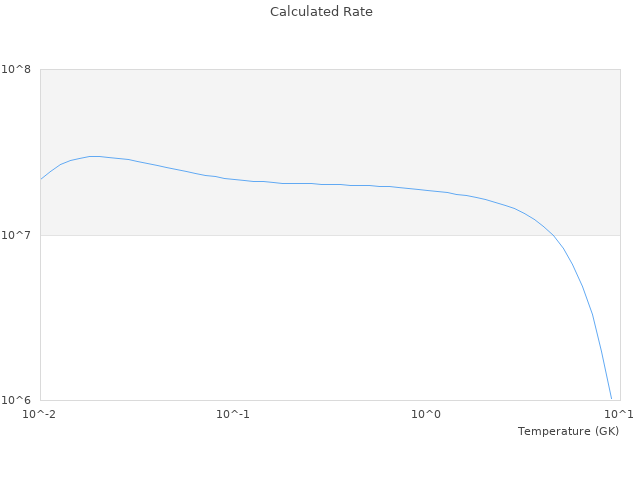Click the 10^0 x-axis tick label
The height and width of the screenshot is (480, 640).
coord(426,414)
